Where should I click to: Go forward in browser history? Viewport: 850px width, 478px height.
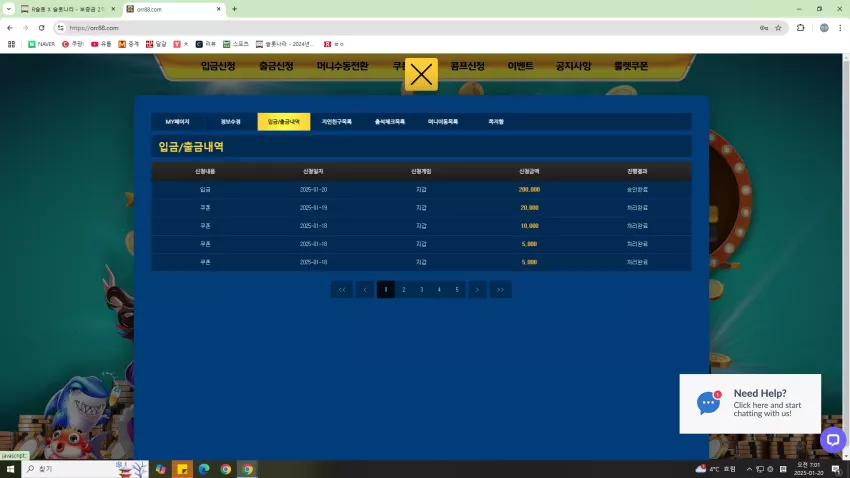tap(25, 28)
